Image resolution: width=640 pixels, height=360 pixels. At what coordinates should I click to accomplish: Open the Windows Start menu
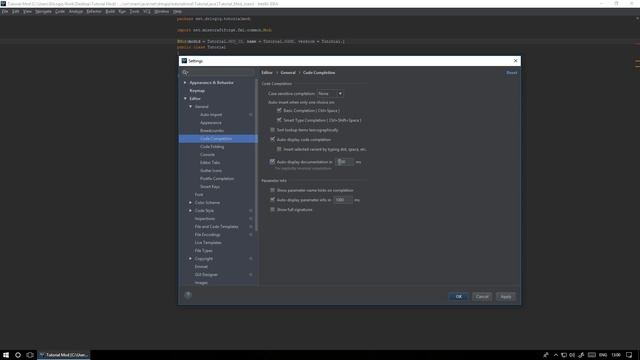(x=6, y=355)
